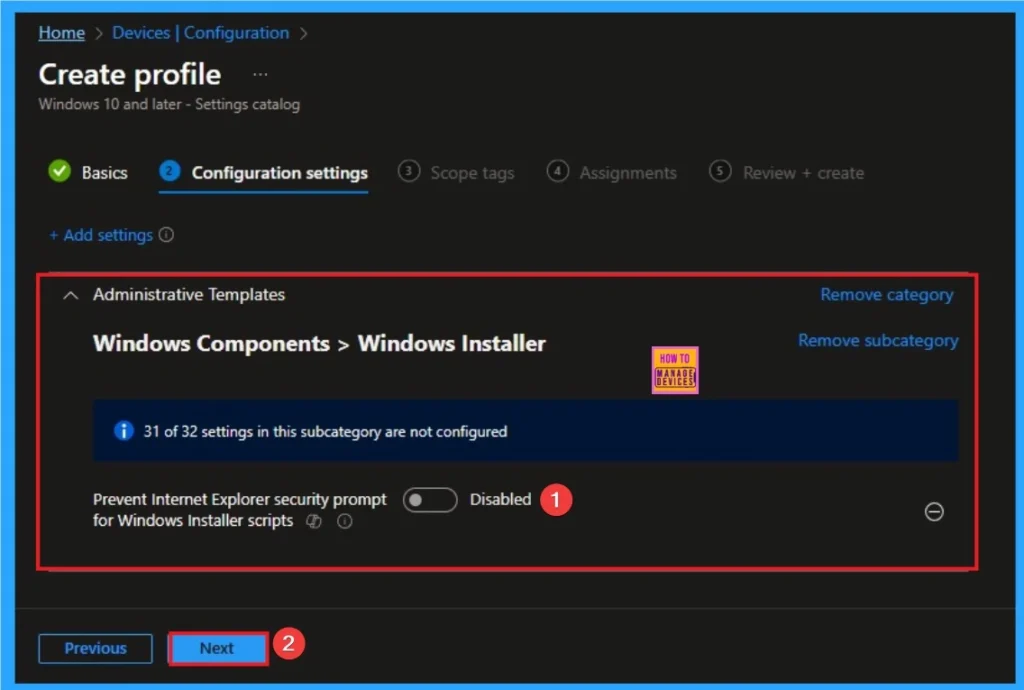Click the How To Manage Devices logo image
The image size is (1024, 690).
[674, 369]
